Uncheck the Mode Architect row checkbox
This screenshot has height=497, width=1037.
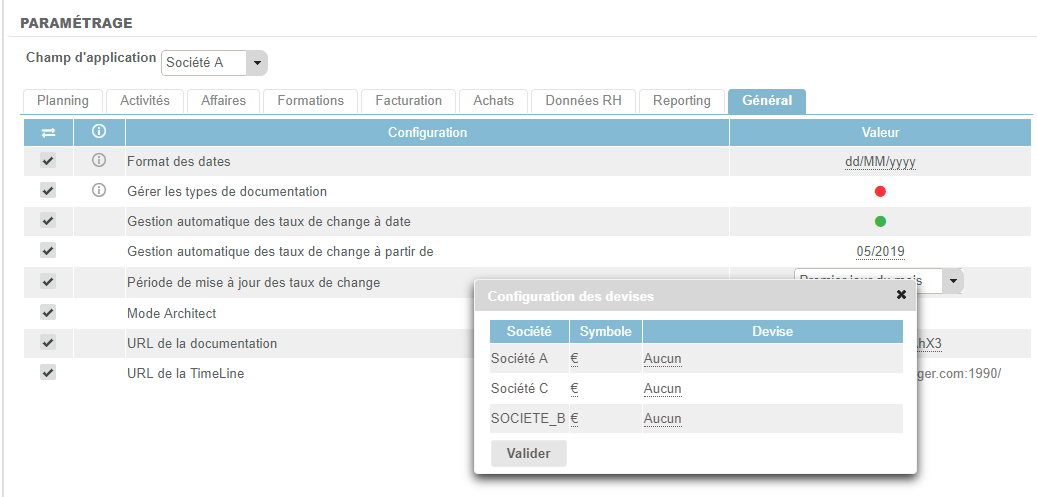click(48, 313)
